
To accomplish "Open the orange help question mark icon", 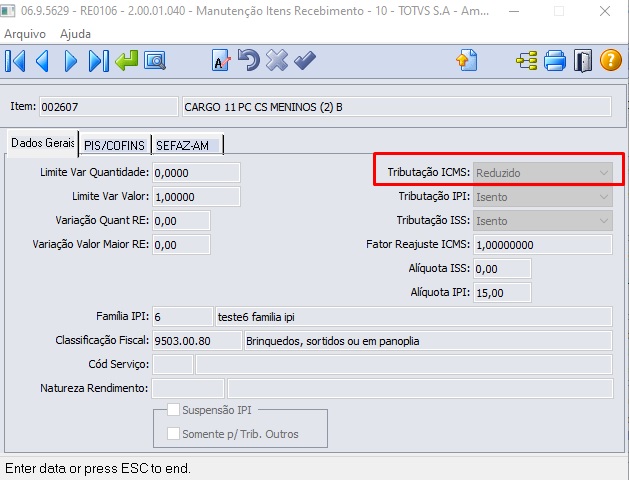I will coord(611,60).
